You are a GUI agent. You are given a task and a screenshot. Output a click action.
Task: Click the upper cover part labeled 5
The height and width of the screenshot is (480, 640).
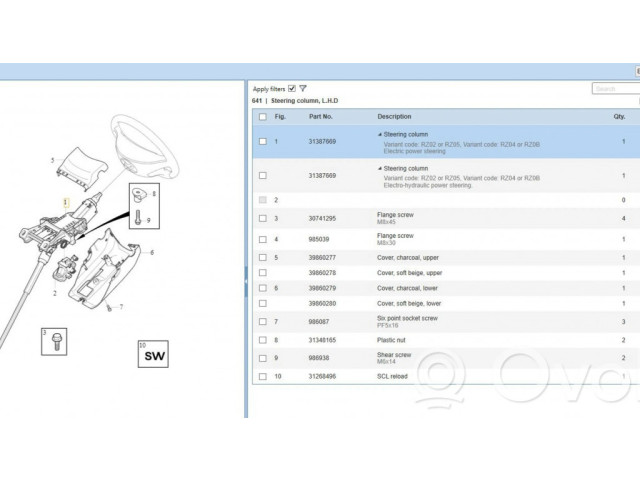78,164
